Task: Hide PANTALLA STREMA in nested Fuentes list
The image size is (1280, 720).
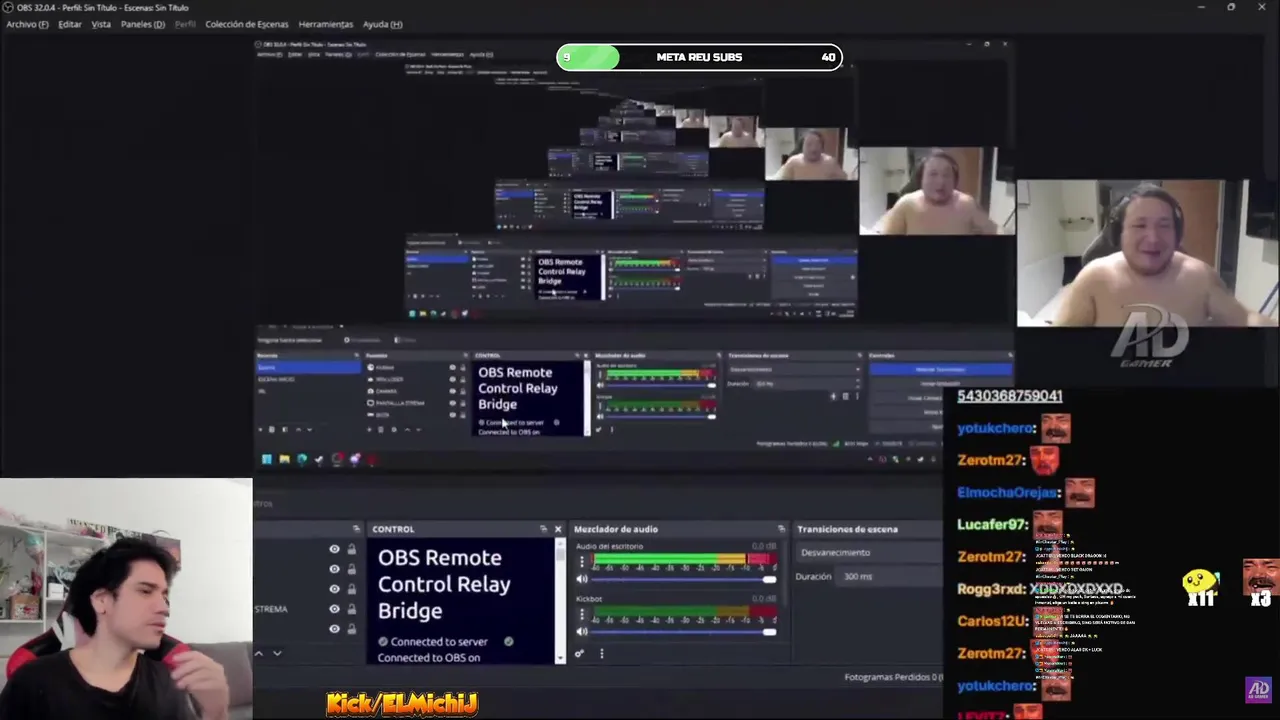Action: pyautogui.click(x=452, y=403)
